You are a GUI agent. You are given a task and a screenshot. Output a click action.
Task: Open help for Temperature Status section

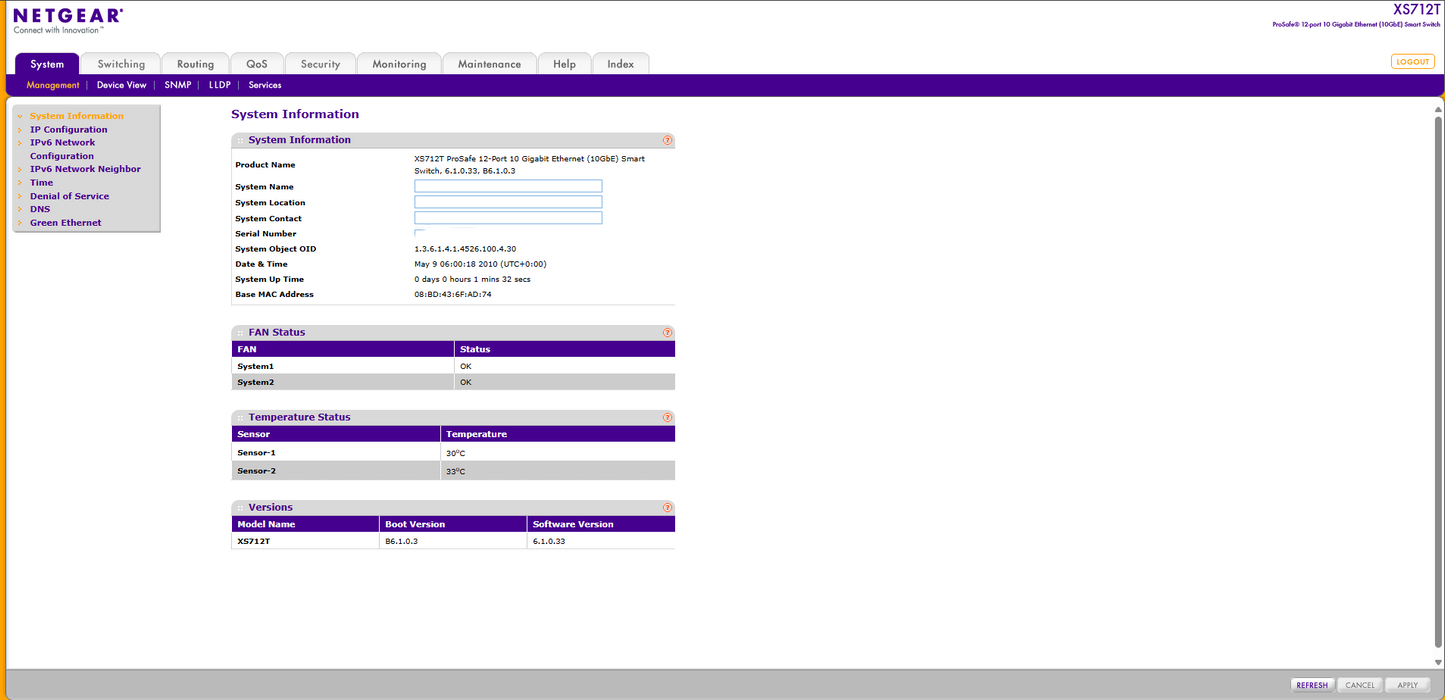click(x=667, y=417)
